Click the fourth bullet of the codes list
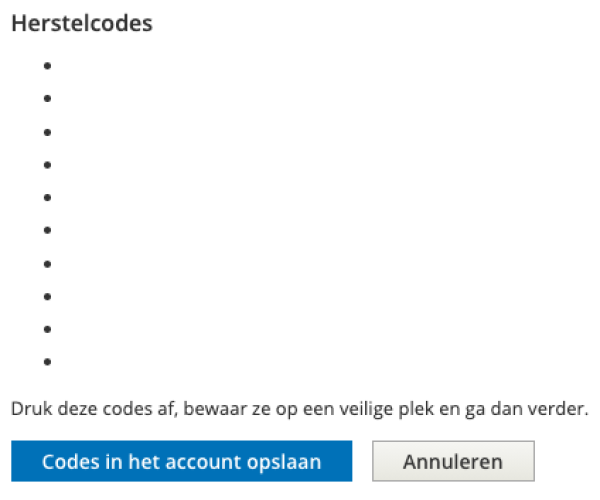 (x=47, y=165)
